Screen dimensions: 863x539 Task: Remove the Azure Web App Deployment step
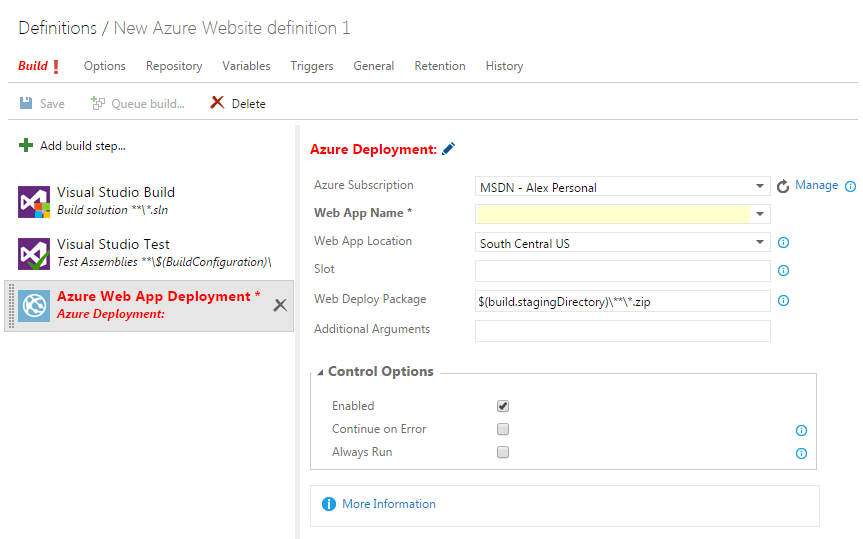(280, 305)
